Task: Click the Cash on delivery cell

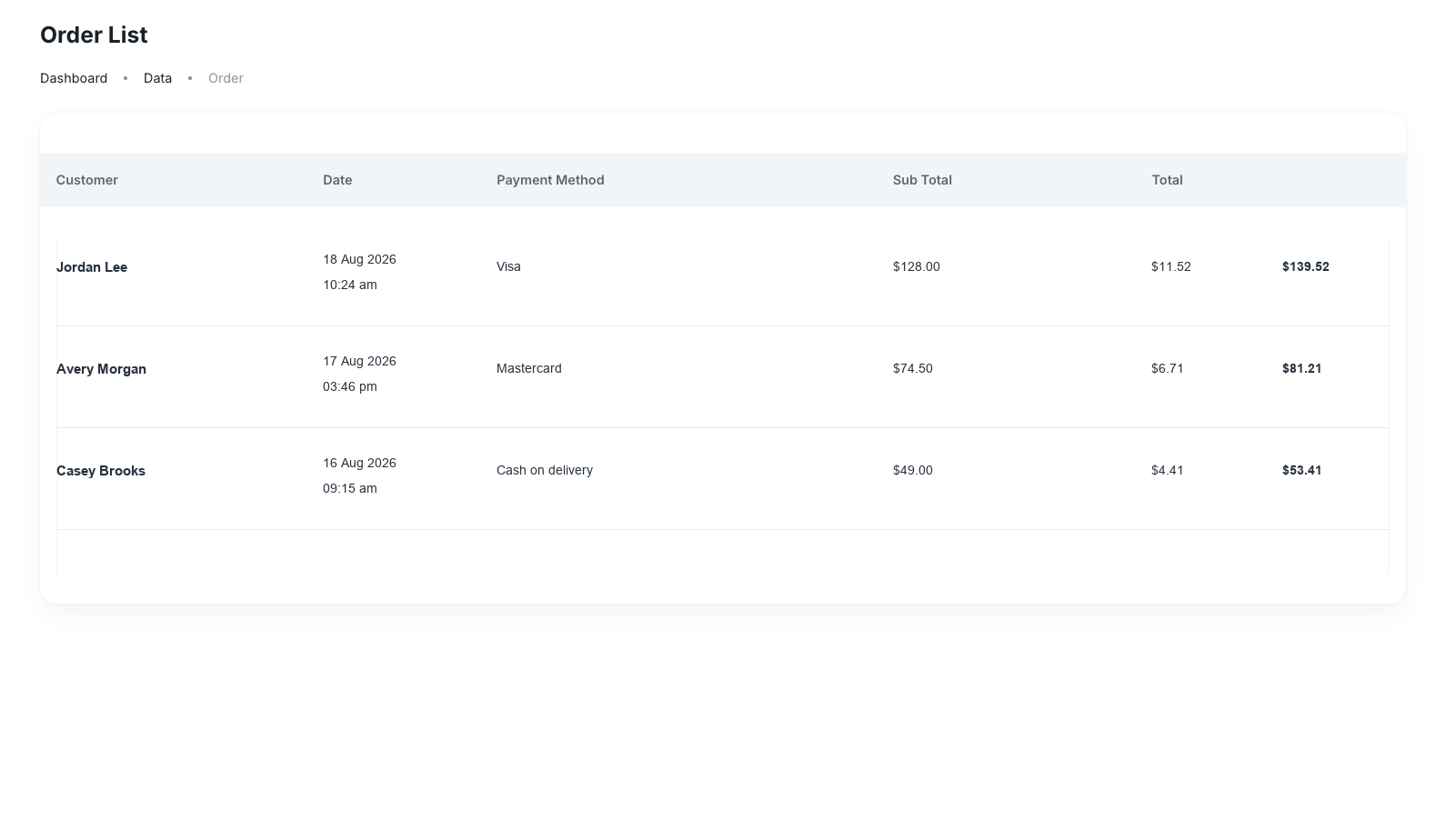Action: pyautogui.click(x=545, y=470)
